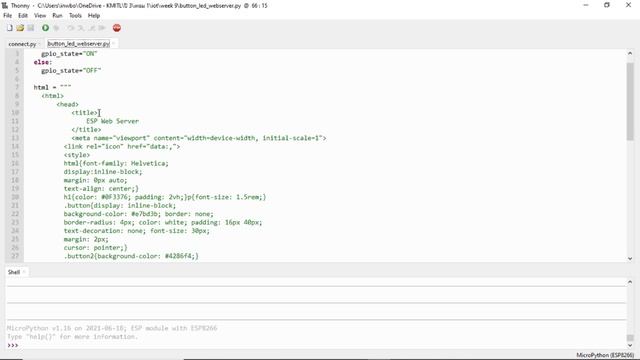This screenshot has width=640, height=360.
Task: Open the Tools menu
Action: (x=75, y=16)
